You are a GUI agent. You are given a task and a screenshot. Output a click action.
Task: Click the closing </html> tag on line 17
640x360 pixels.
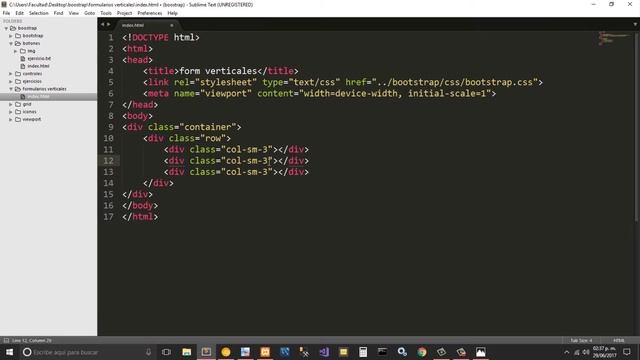click(x=140, y=217)
